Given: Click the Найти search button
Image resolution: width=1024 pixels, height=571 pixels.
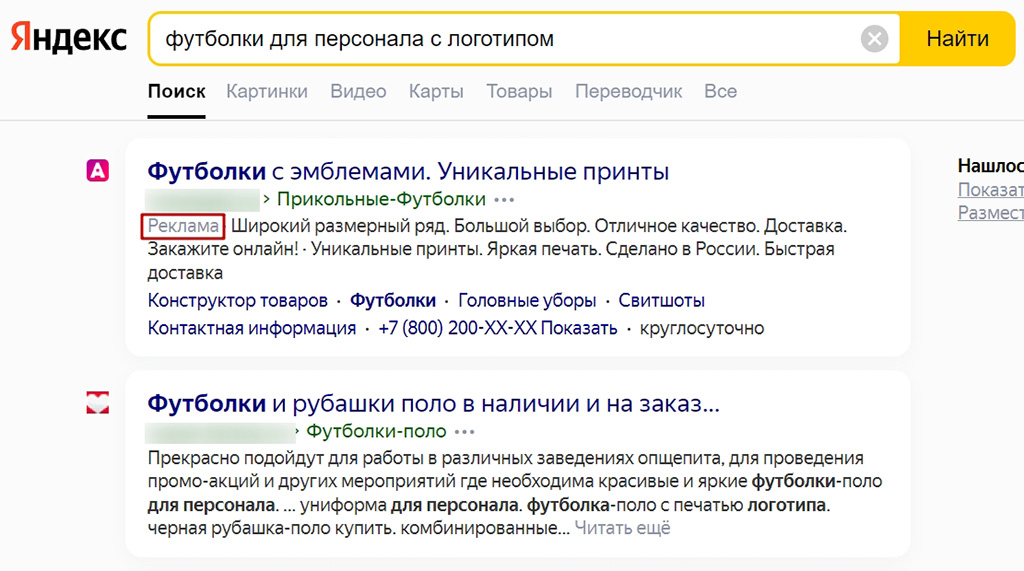Looking at the screenshot, I should point(957,39).
